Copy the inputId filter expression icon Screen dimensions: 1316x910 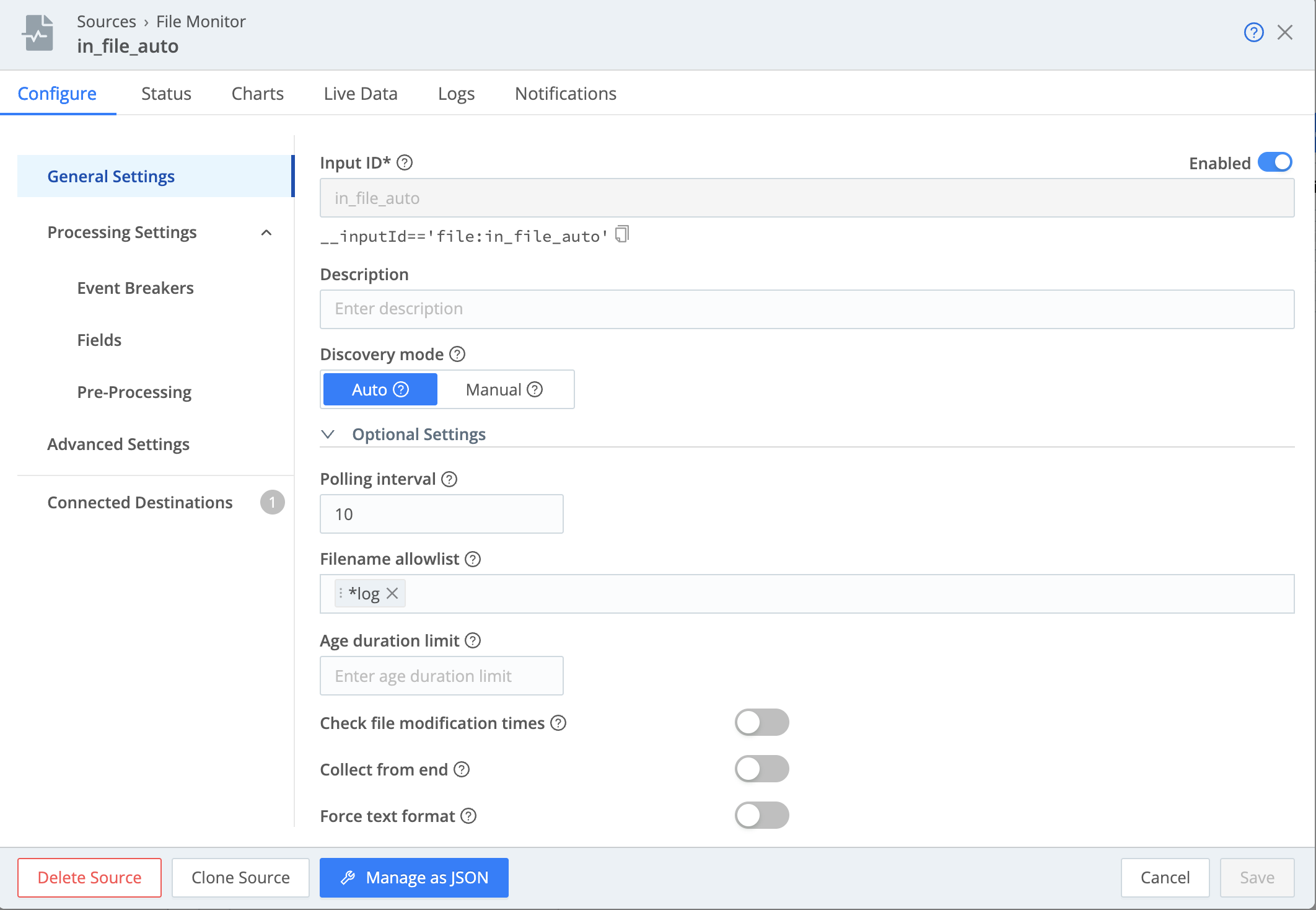point(621,234)
